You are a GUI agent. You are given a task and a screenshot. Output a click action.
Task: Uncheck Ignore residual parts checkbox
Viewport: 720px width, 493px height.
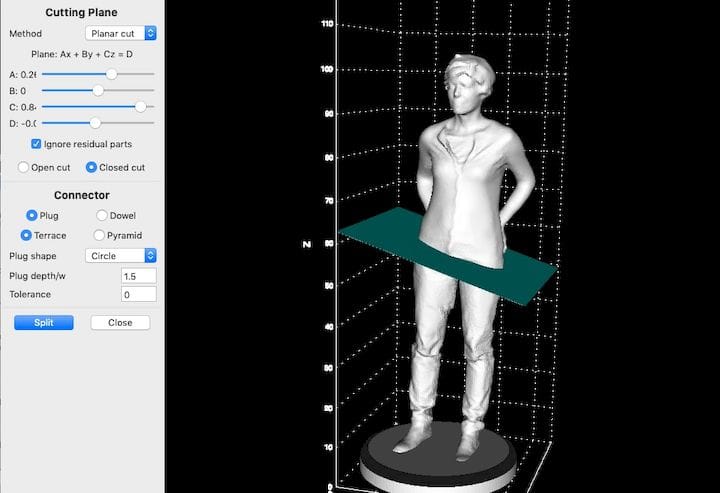[37, 144]
